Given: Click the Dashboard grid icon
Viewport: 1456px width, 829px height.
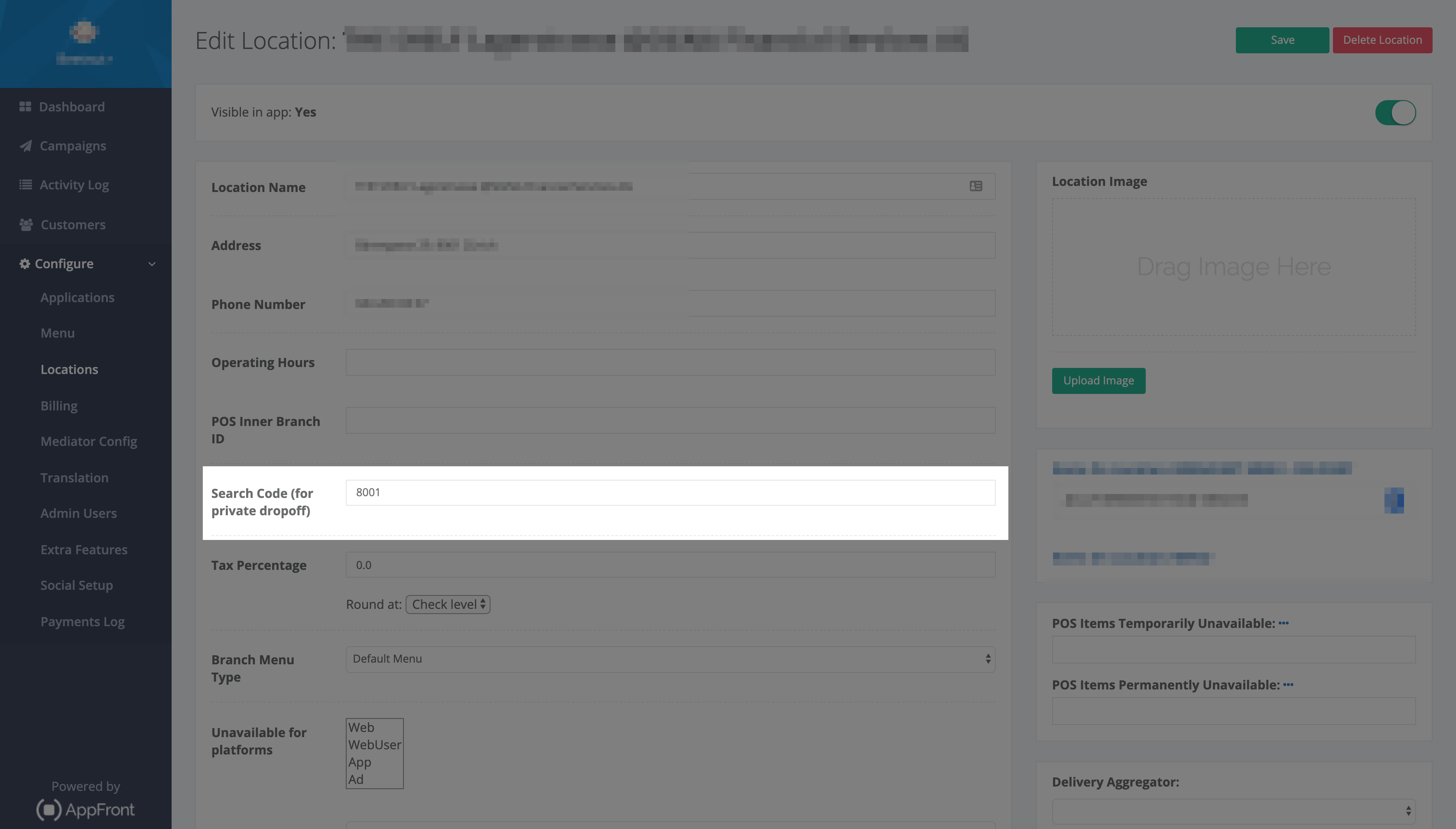Looking at the screenshot, I should (x=25, y=107).
